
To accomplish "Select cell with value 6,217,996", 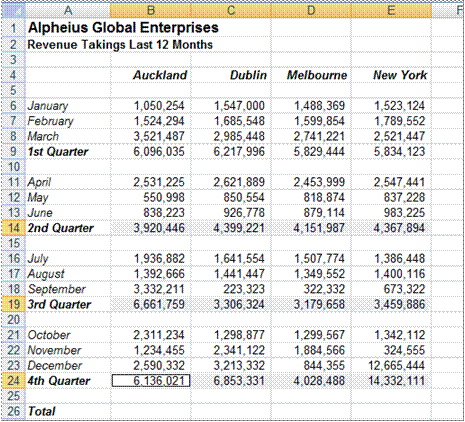I will tap(231, 152).
